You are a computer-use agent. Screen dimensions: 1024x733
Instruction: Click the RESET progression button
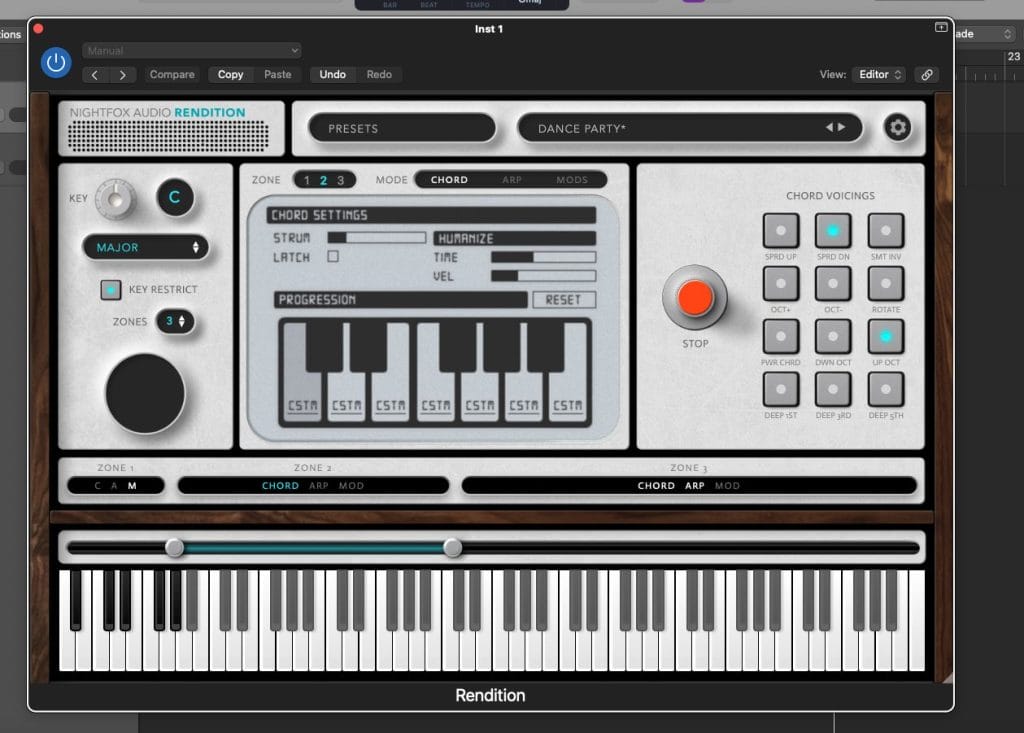(564, 300)
